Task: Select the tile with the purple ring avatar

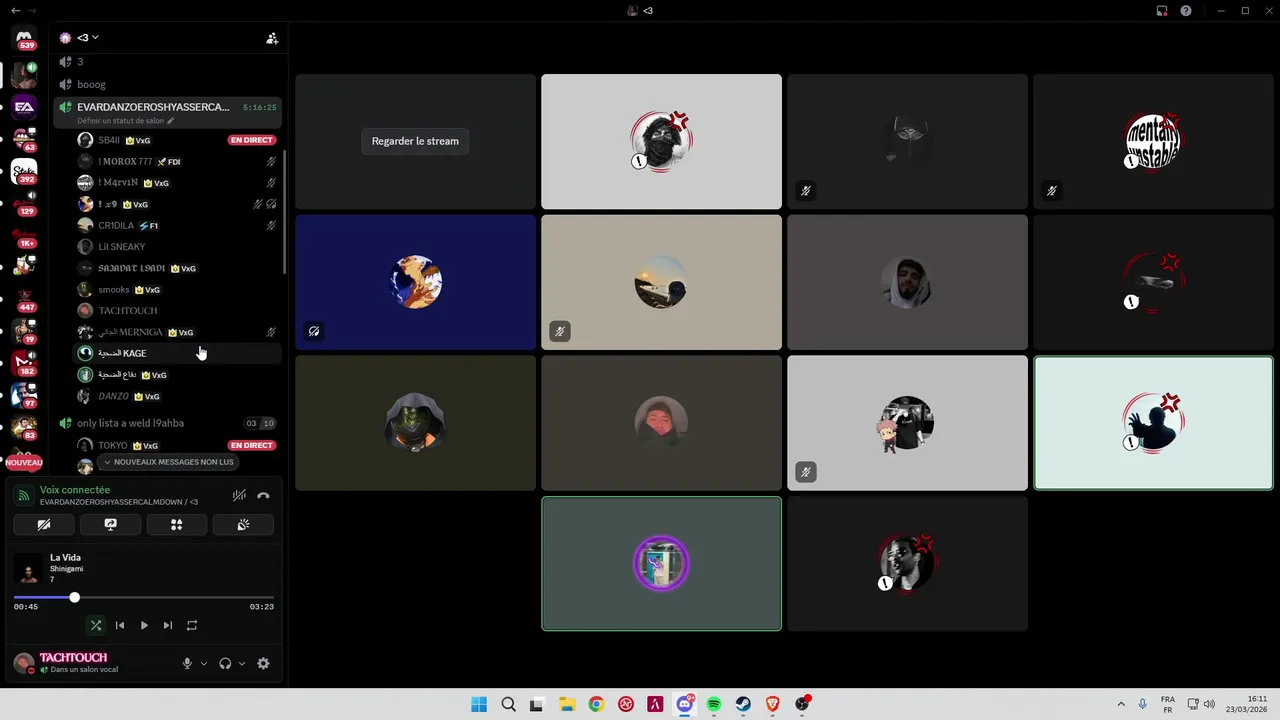Action: coord(661,564)
